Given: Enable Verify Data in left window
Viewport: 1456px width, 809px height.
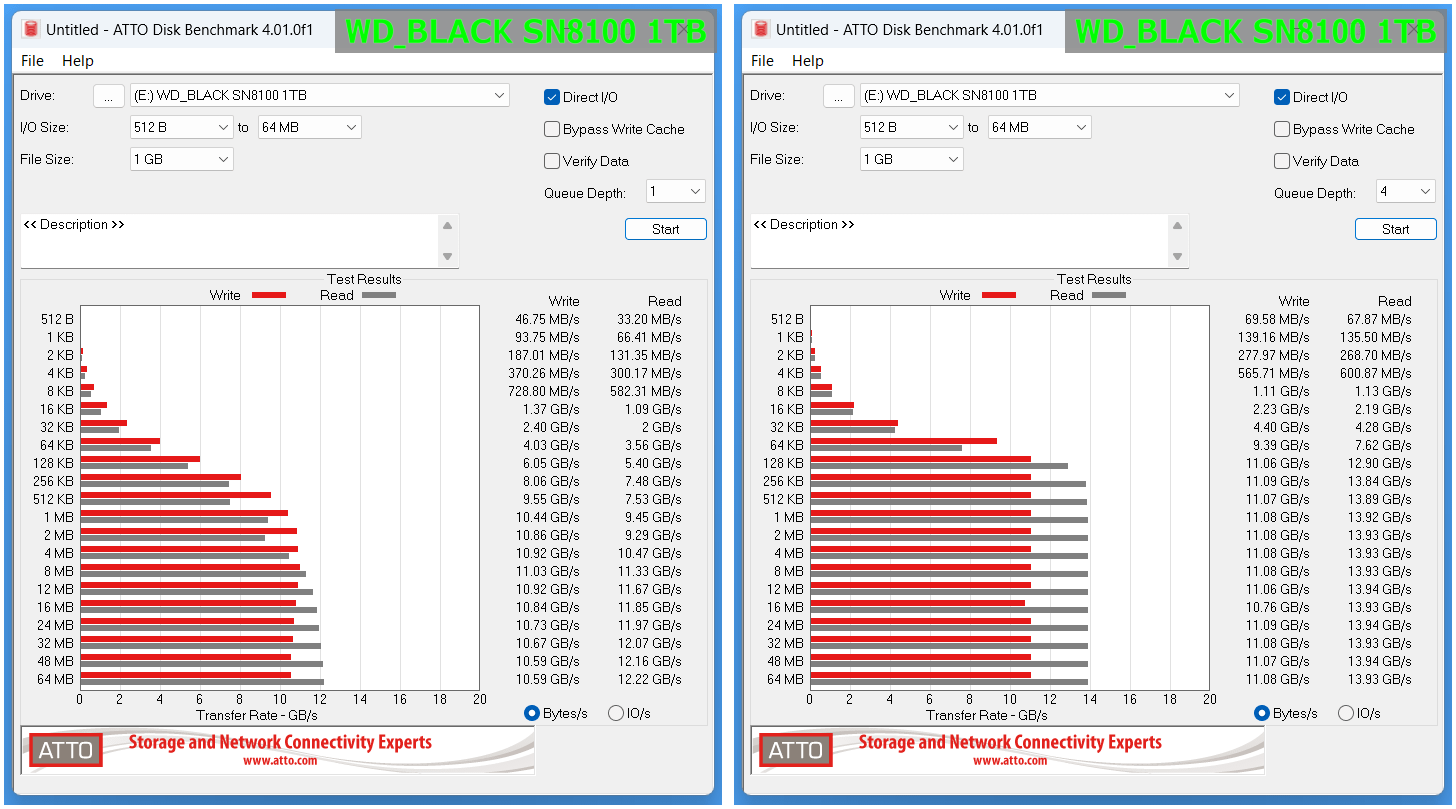Looking at the screenshot, I should [x=551, y=161].
